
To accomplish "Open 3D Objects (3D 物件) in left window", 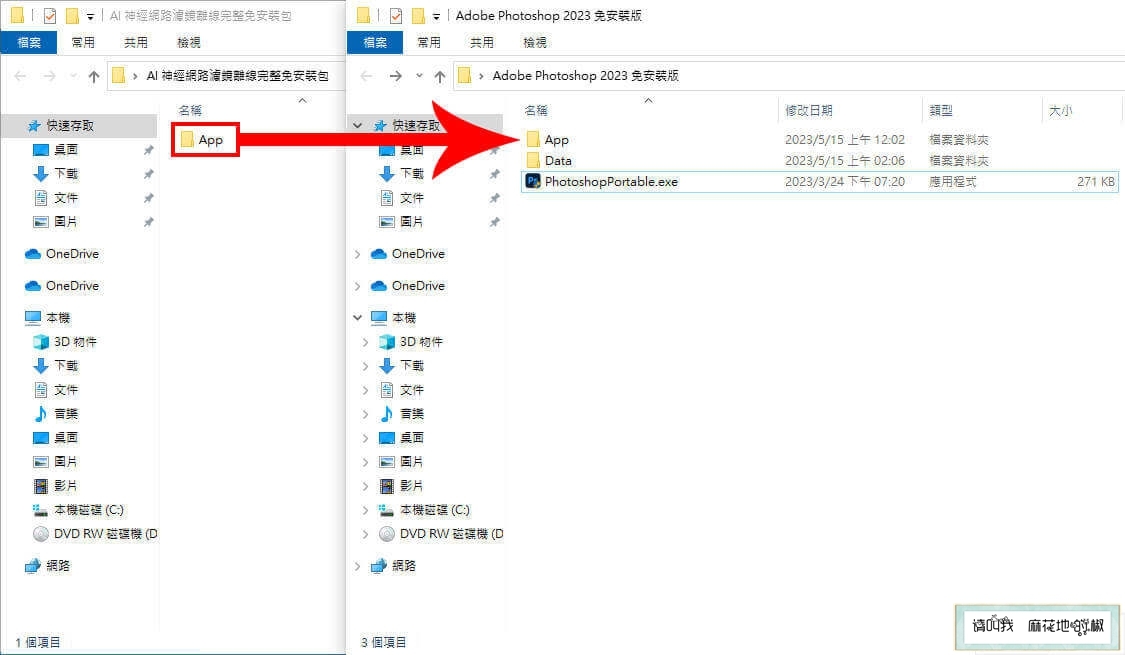I will point(65,342).
